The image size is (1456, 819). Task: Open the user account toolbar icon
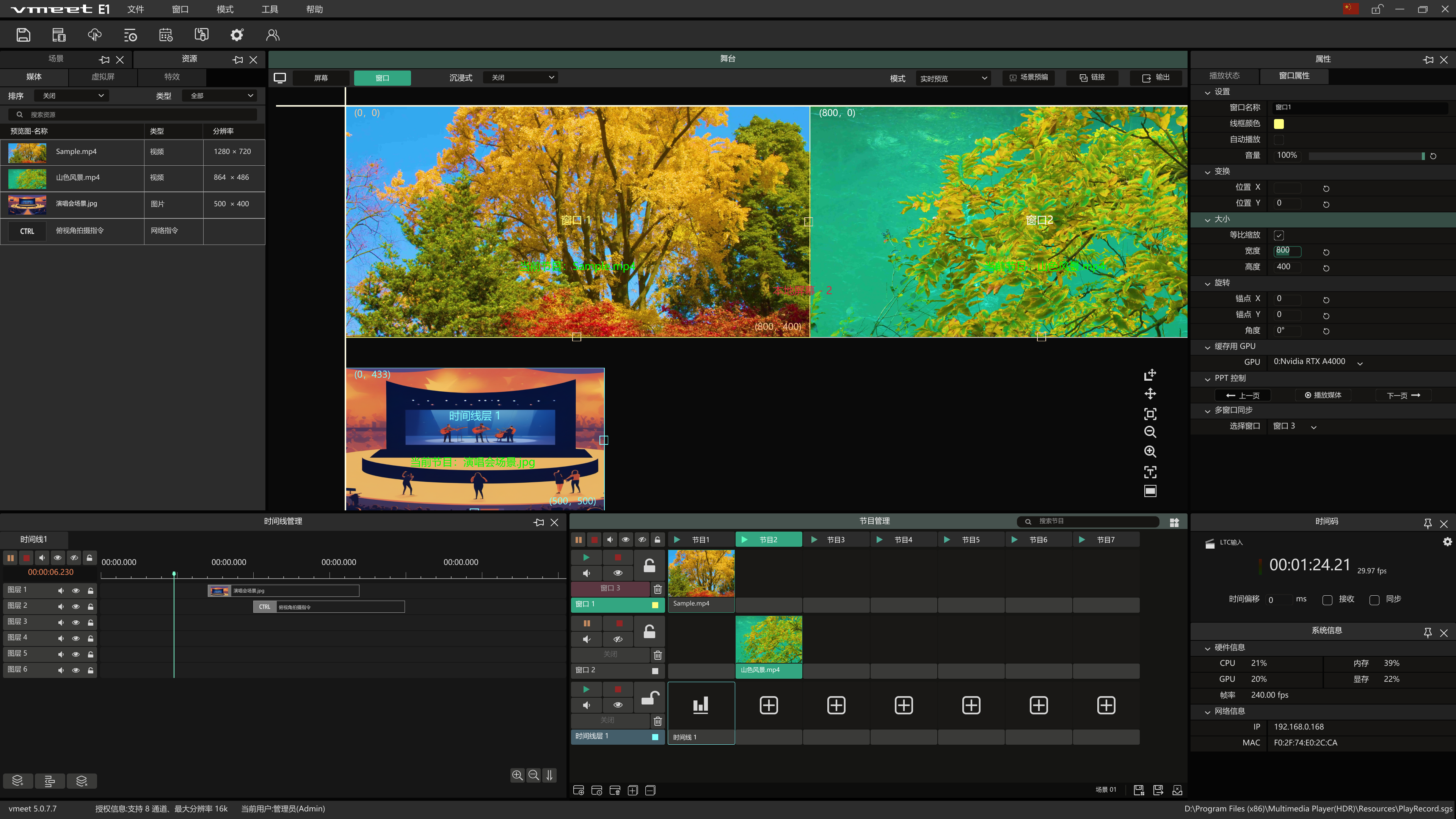click(x=273, y=35)
